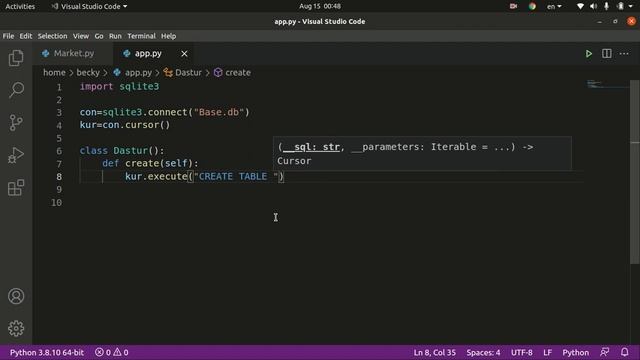Screen dimensions: 640x360
Task: Open the en input language dropdown
Action: click(554, 6)
